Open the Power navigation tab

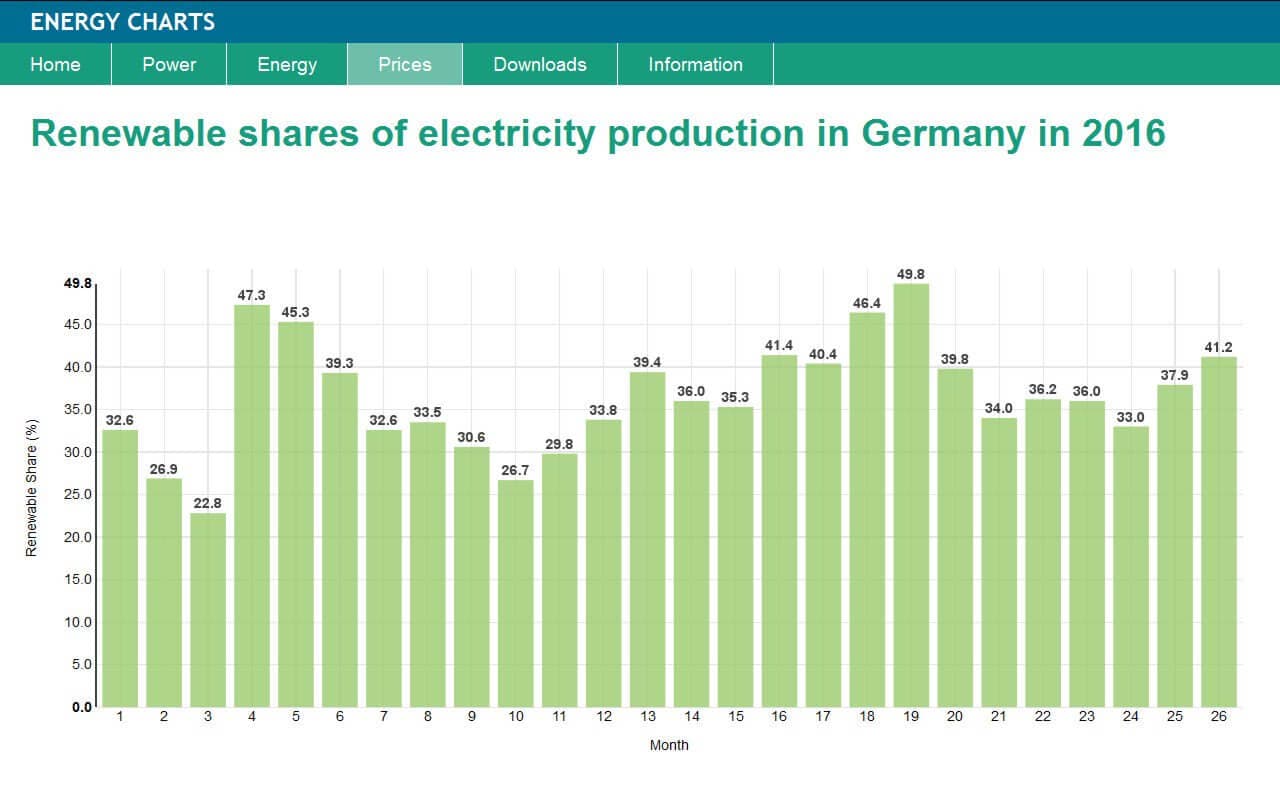coord(169,64)
